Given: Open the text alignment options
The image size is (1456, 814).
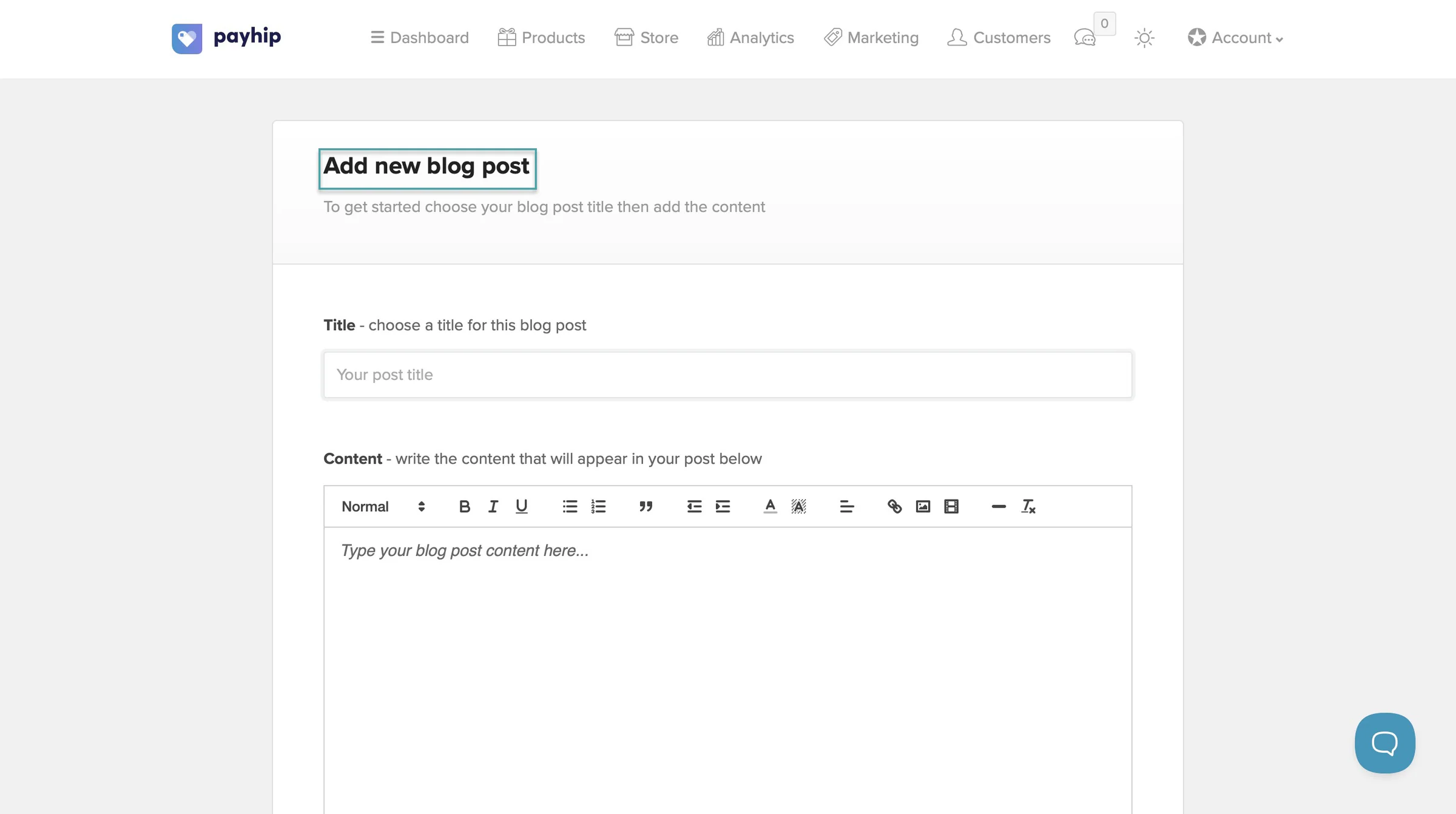Looking at the screenshot, I should (847, 506).
